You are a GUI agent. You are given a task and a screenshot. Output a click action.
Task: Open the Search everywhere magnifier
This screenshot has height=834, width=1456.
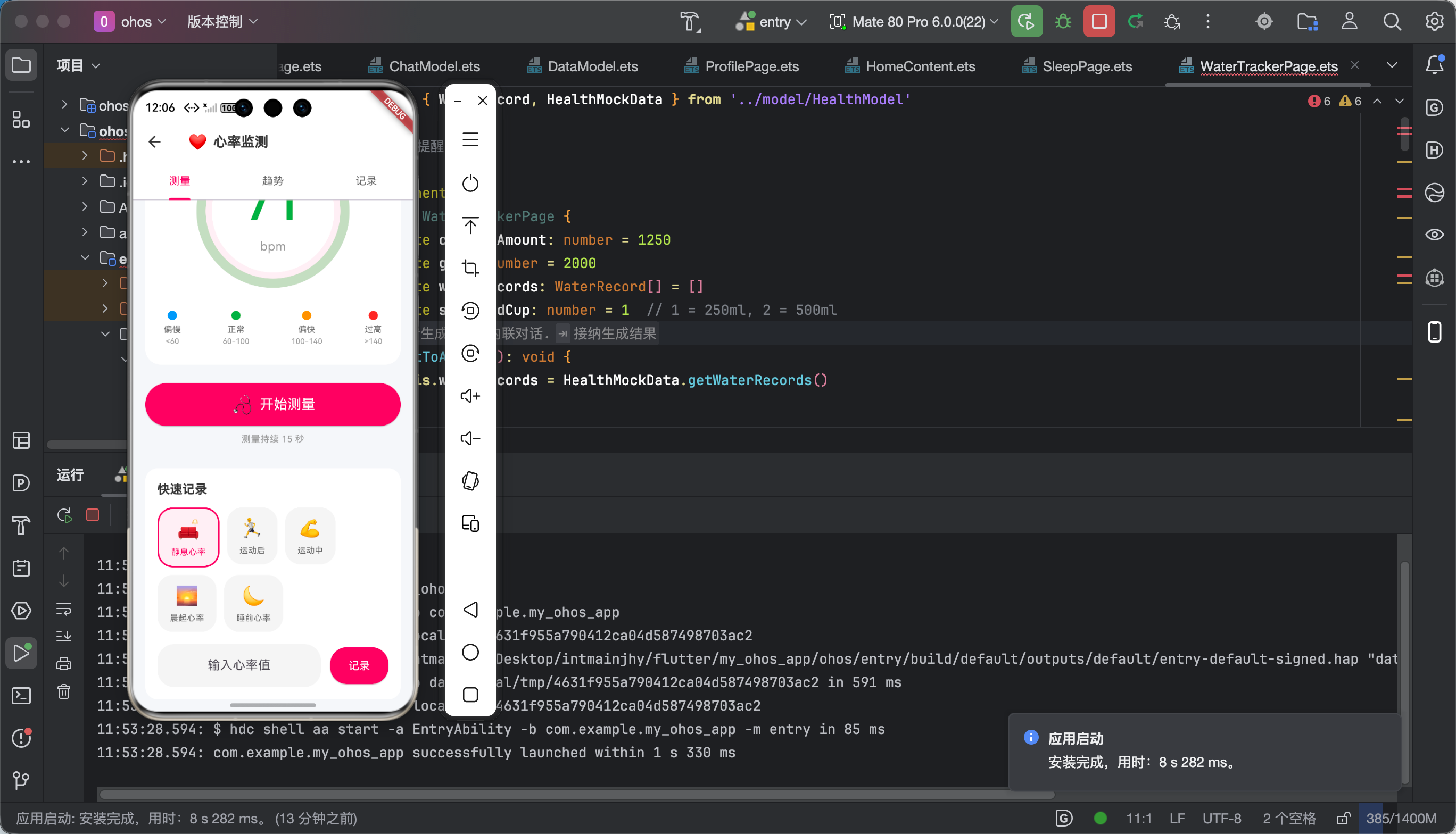pyautogui.click(x=1392, y=22)
